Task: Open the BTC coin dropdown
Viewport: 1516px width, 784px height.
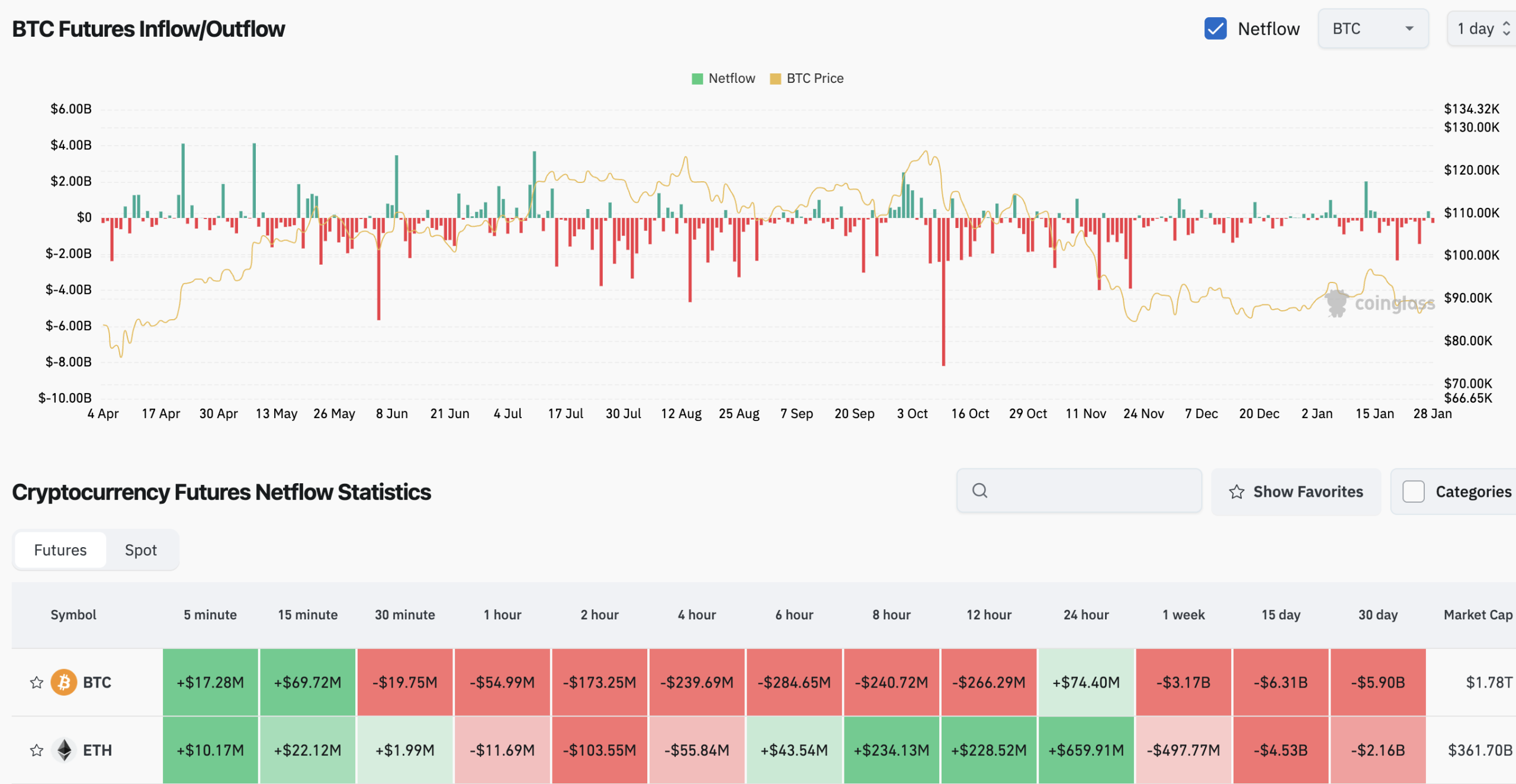Action: coord(1373,28)
